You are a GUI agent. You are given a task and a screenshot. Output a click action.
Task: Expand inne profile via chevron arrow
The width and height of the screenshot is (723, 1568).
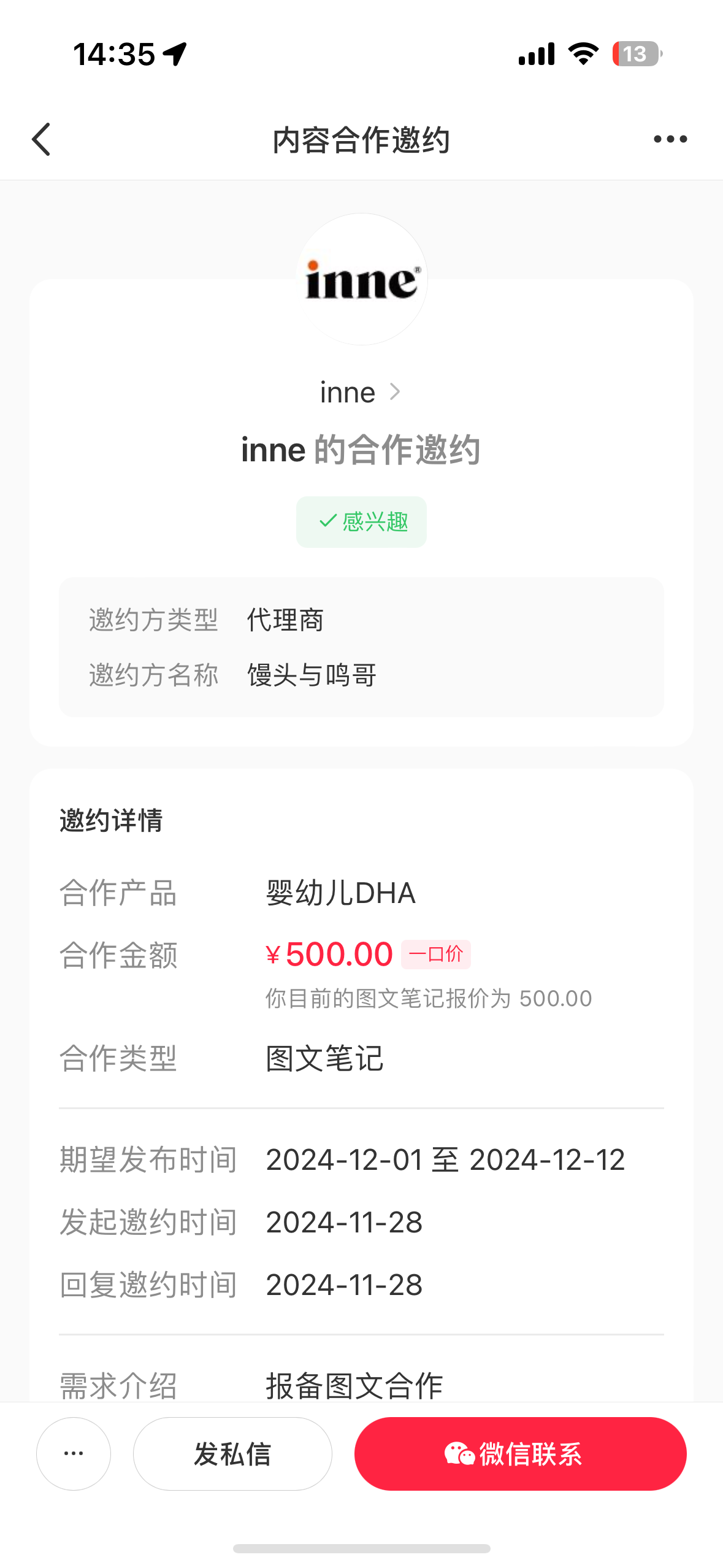[x=396, y=392]
